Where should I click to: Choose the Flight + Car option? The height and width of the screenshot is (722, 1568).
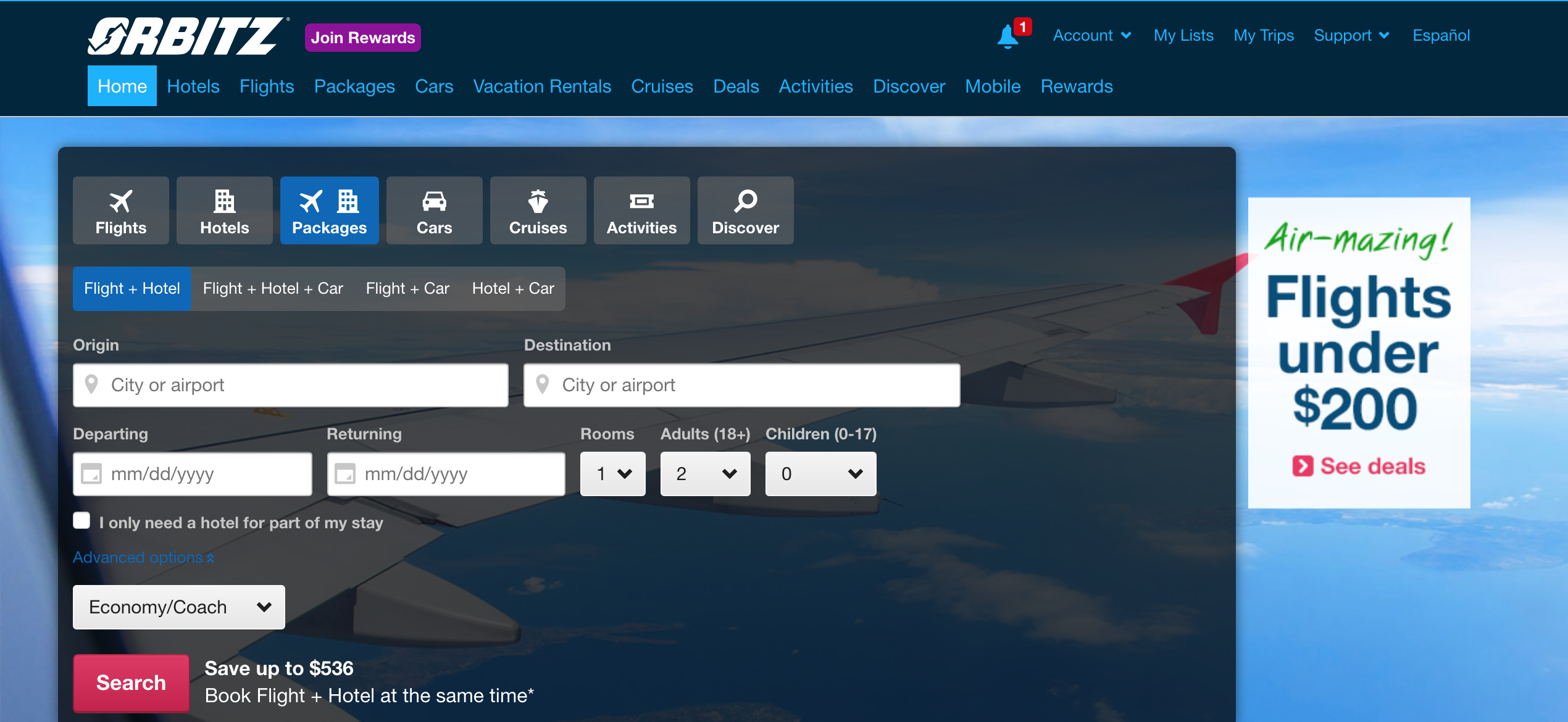point(407,288)
